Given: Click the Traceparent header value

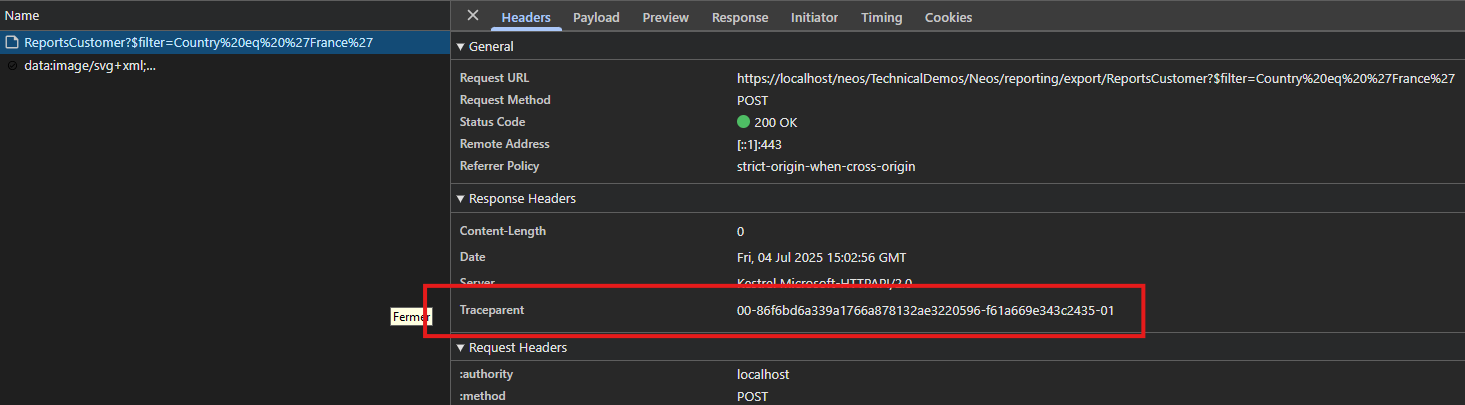Looking at the screenshot, I should pos(925,311).
